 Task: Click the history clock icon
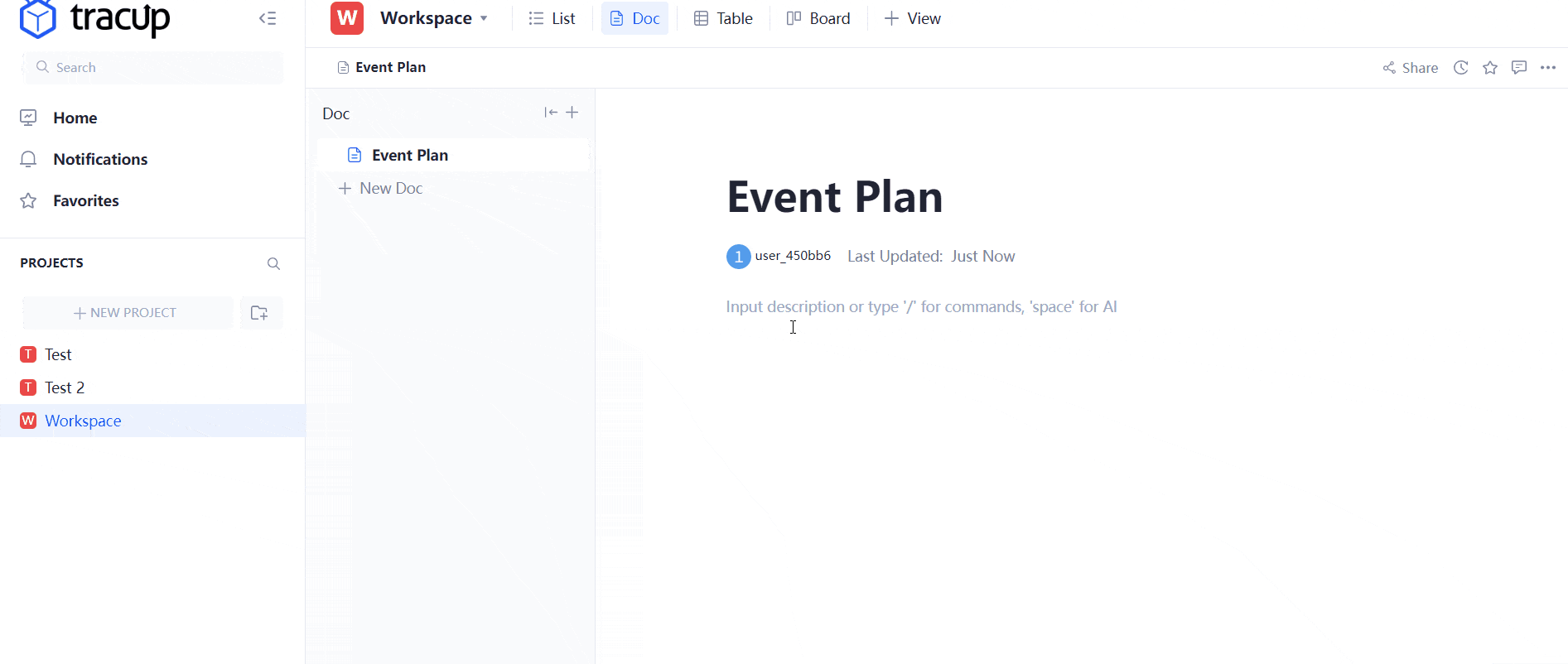pos(1461,68)
